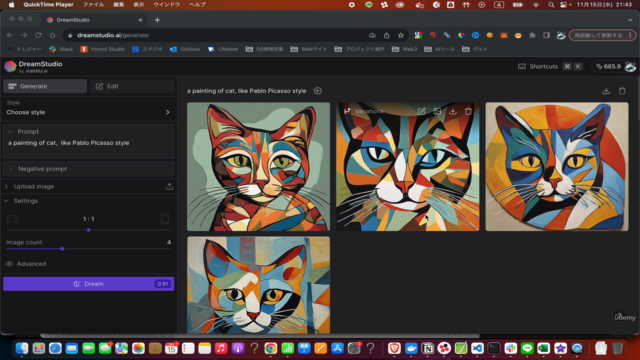Select the landscape aspect ratio icon
The image size is (640, 360).
coord(12,219)
